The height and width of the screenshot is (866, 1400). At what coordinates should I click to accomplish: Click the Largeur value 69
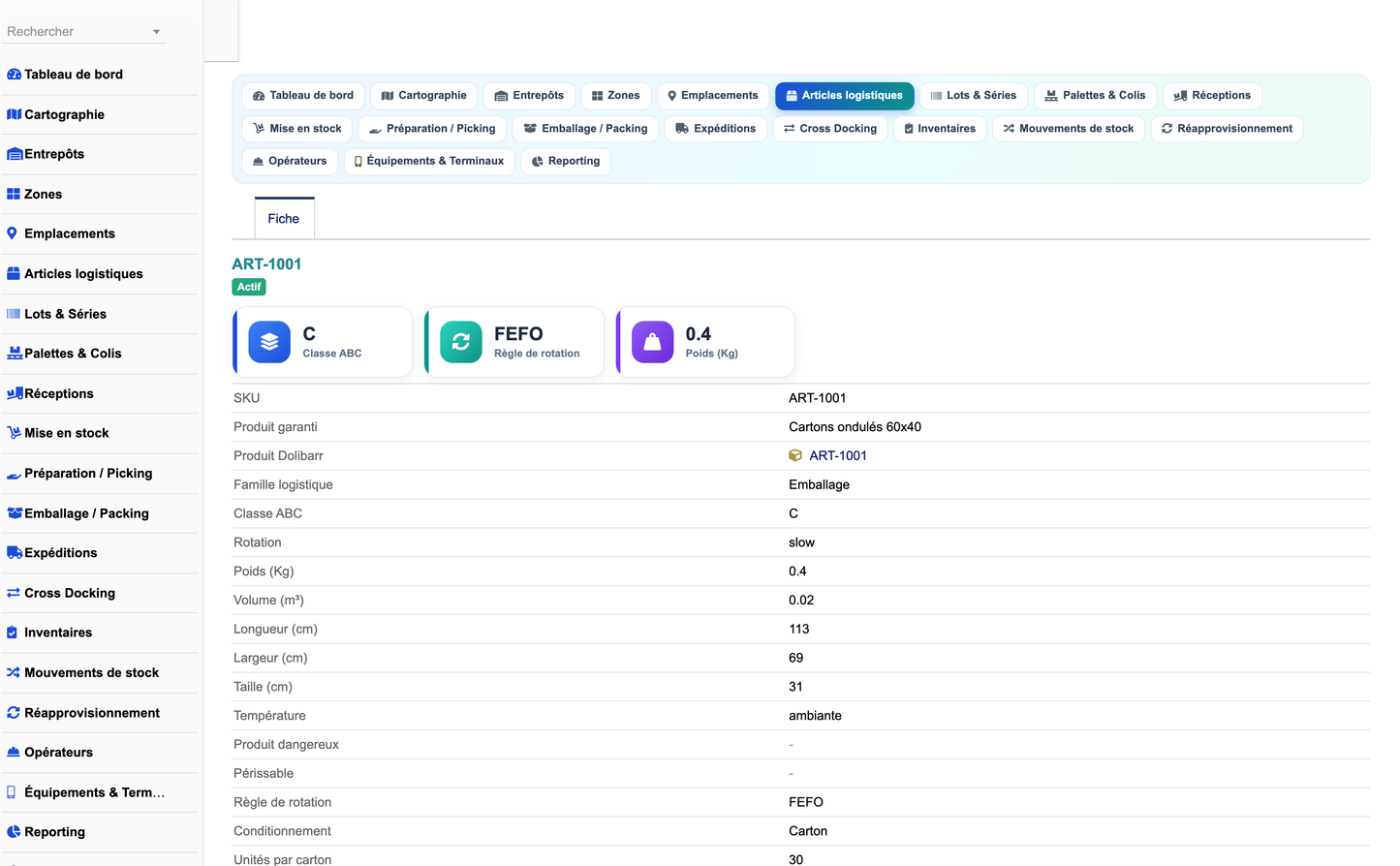[x=795, y=658]
